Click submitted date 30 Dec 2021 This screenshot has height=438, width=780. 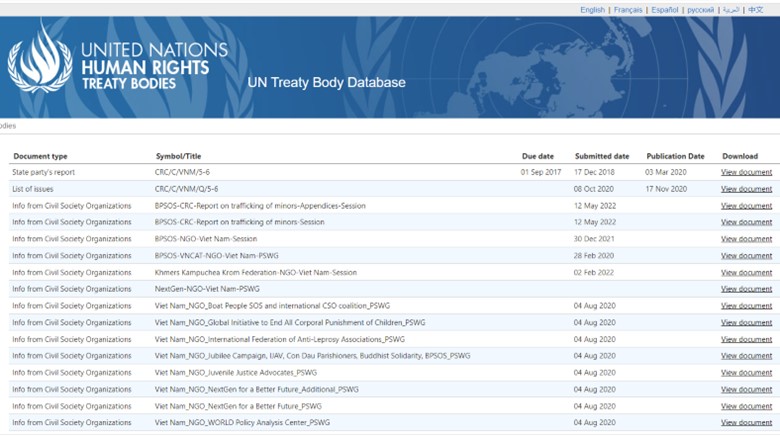coord(594,239)
